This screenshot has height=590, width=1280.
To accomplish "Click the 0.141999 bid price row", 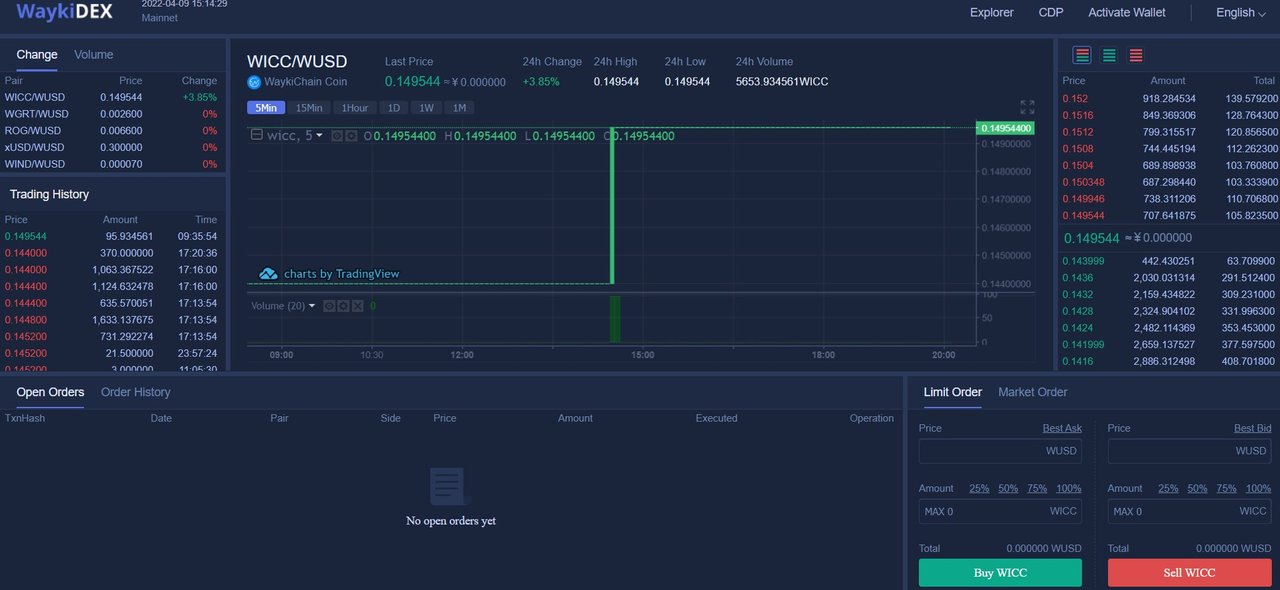I will coord(1169,344).
